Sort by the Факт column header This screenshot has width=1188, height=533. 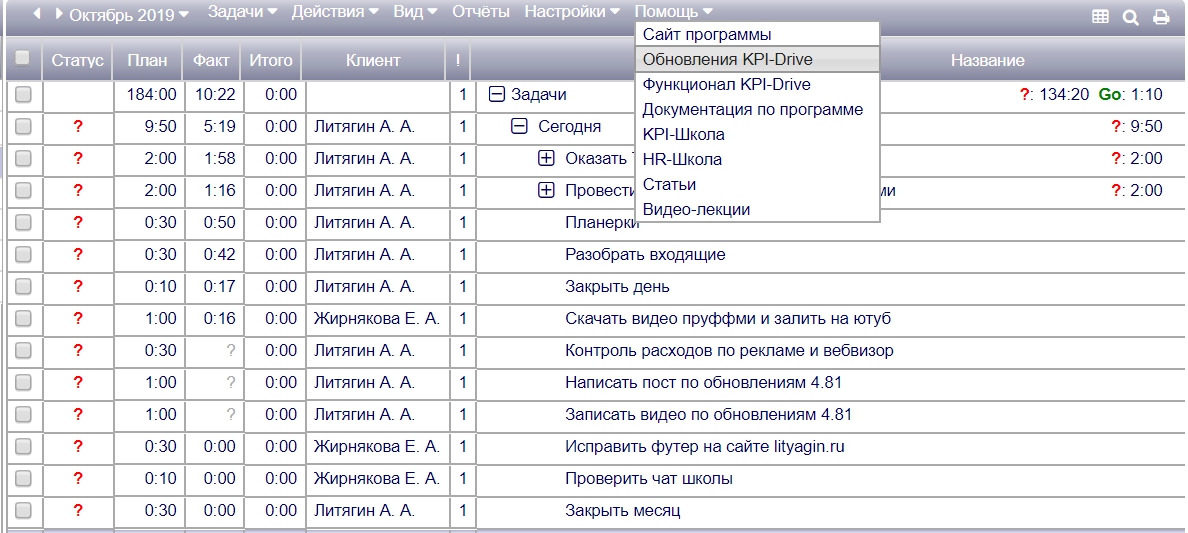211,60
